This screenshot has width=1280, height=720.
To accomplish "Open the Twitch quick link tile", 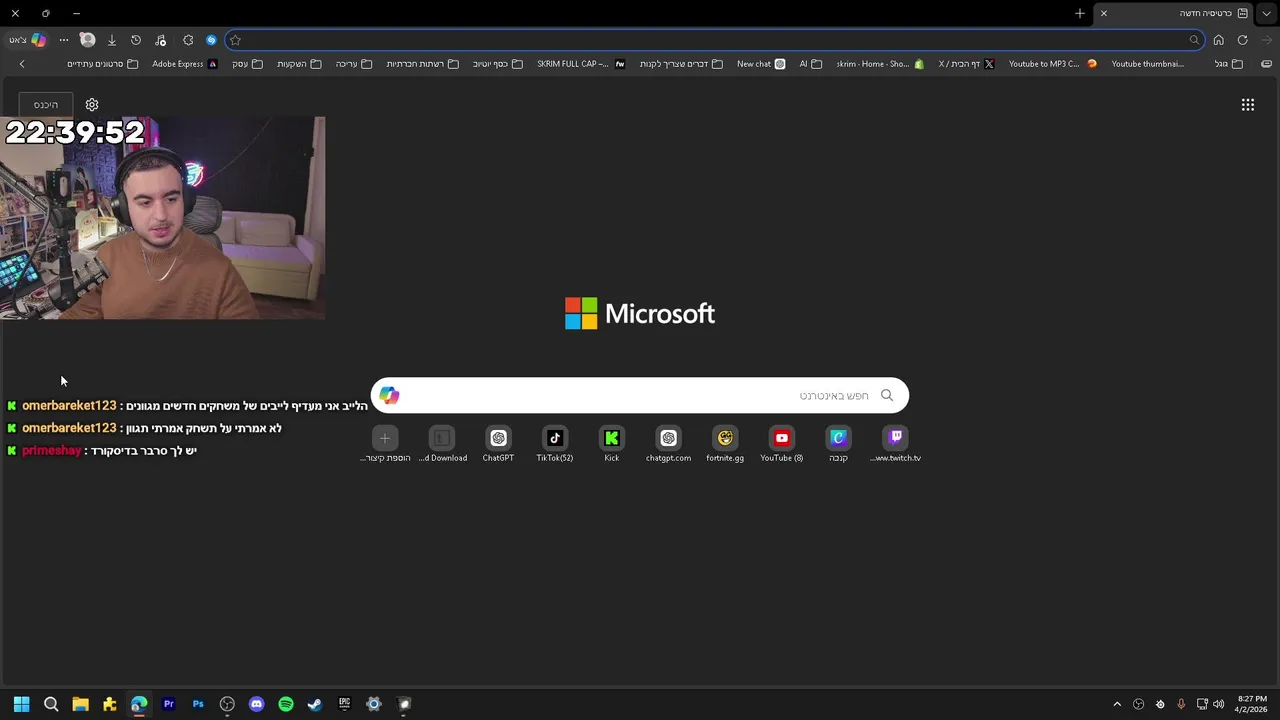I will coord(896,444).
